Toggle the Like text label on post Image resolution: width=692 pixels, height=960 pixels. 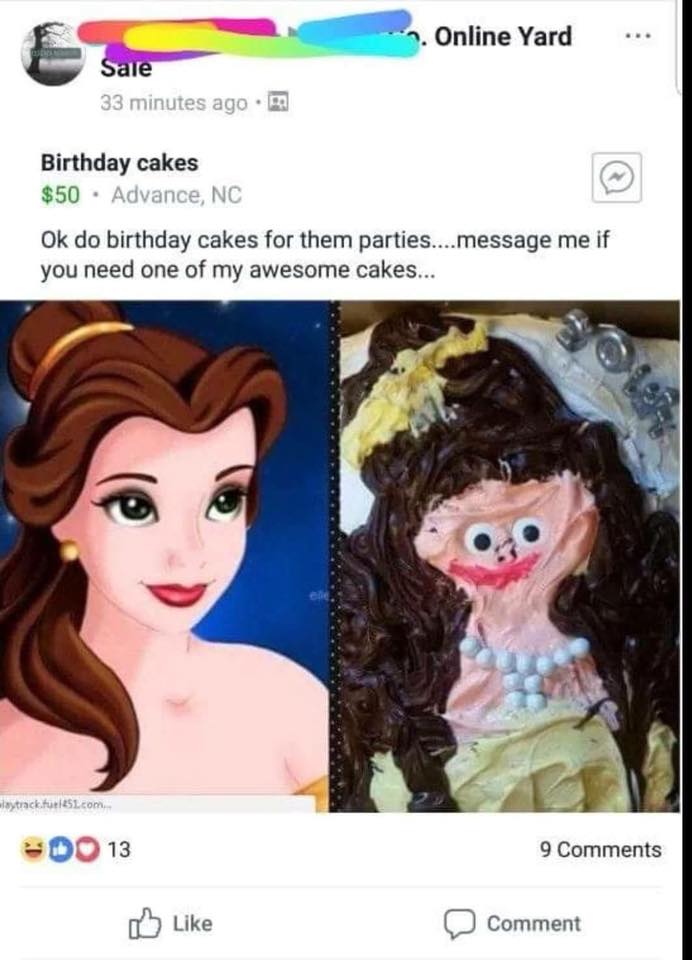pos(194,924)
